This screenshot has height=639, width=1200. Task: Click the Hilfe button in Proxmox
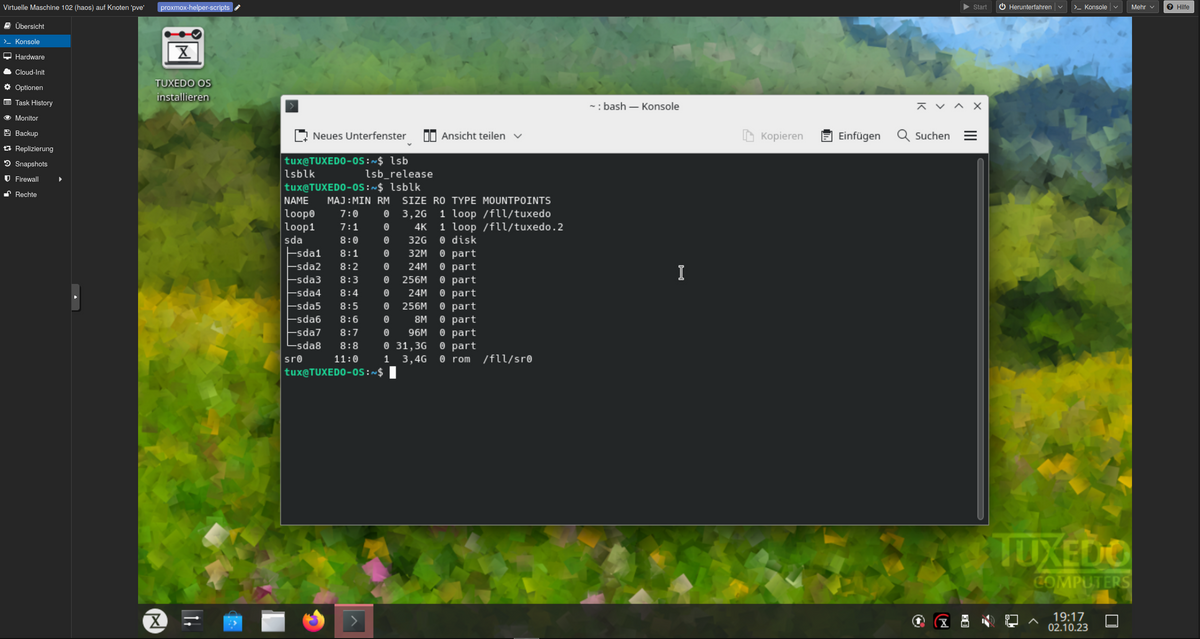[1177, 7]
